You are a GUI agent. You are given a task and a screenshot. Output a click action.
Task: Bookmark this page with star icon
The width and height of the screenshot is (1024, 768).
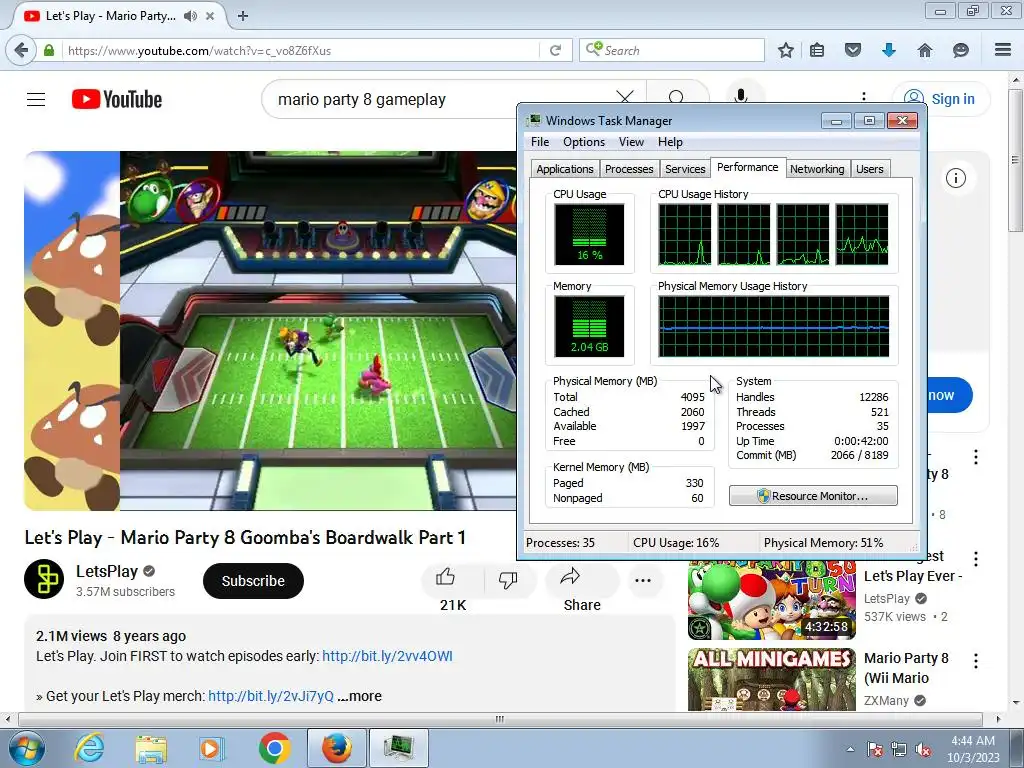coord(786,50)
